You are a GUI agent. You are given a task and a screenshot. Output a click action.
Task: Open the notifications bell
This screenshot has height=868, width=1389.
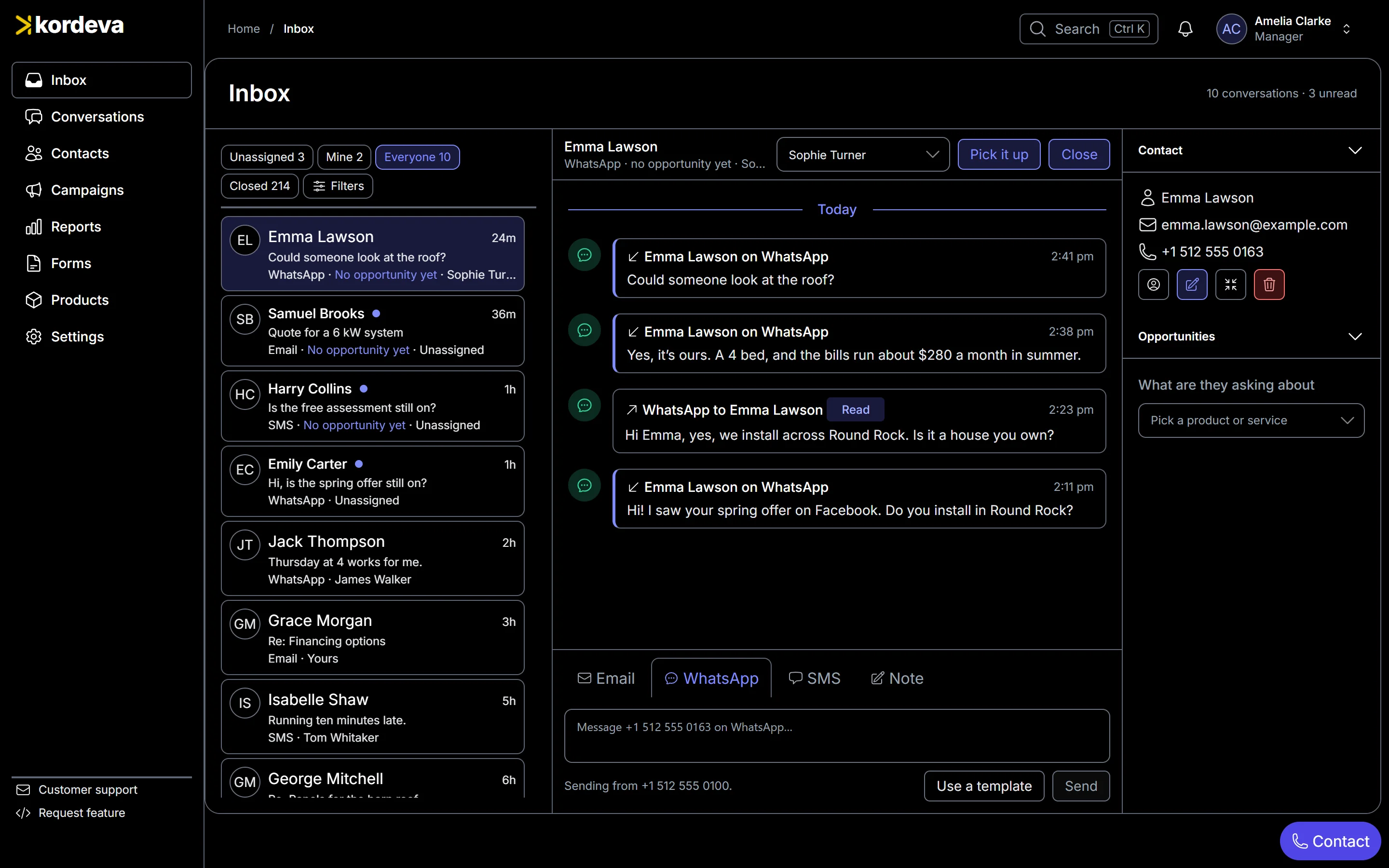1185,29
